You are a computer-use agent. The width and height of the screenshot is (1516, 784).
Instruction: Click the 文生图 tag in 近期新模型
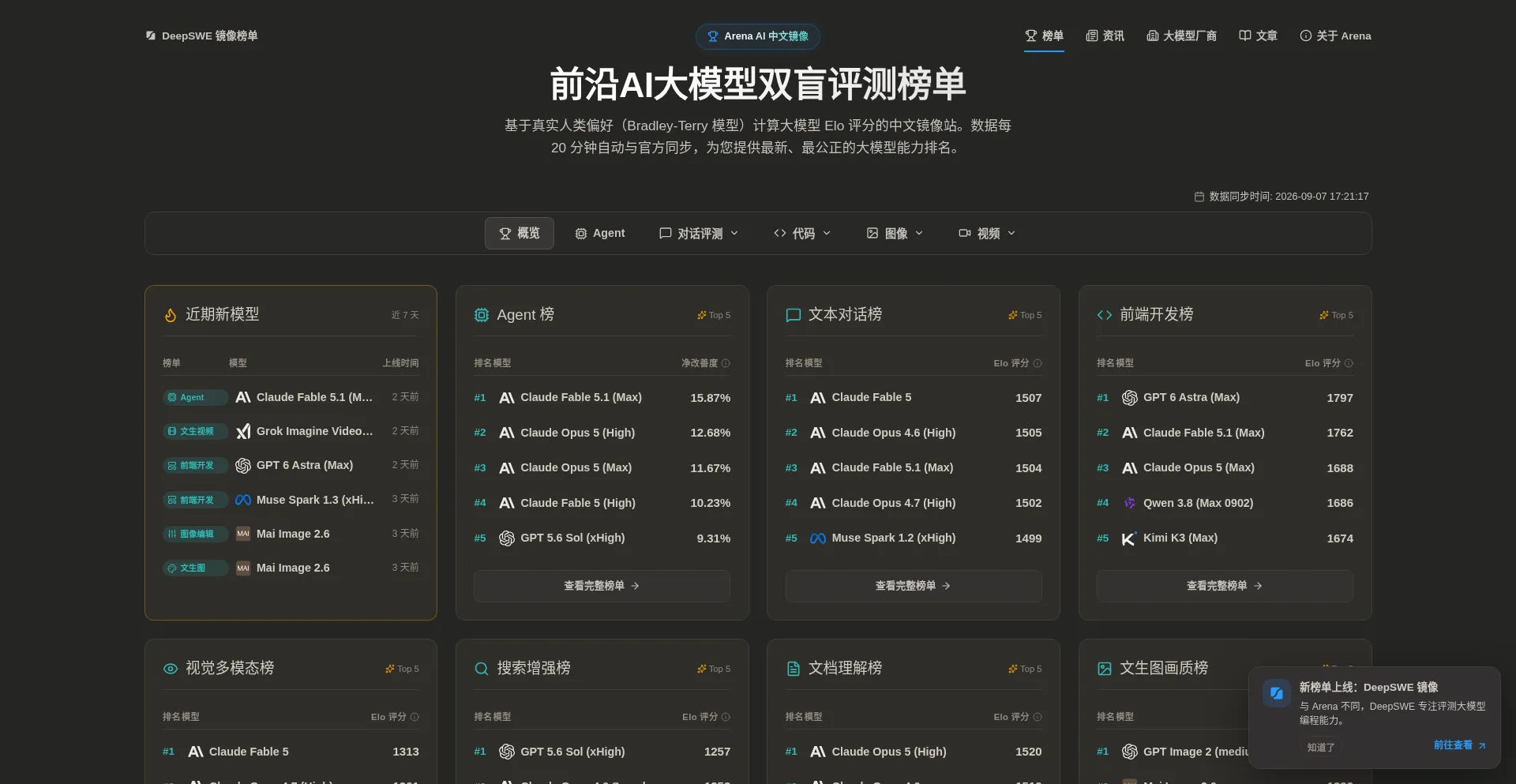195,568
